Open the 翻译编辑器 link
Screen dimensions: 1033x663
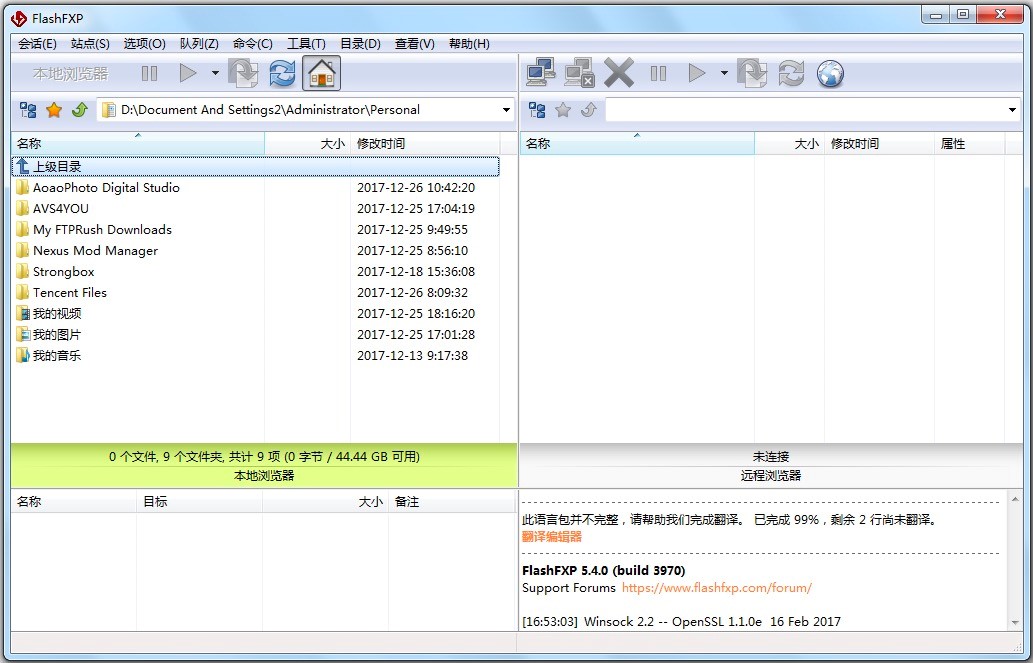tap(551, 537)
